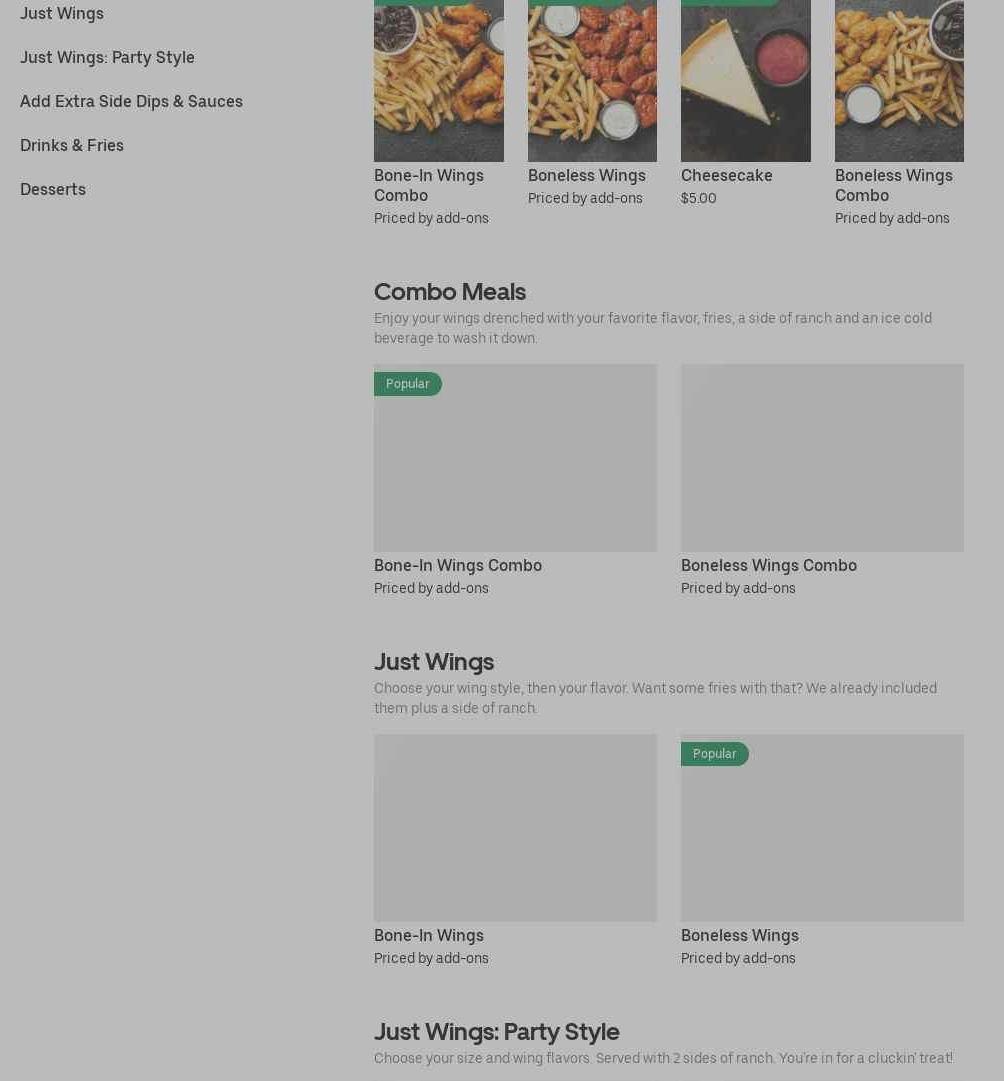
Task: Open the Cheesecake item title
Action: point(726,176)
